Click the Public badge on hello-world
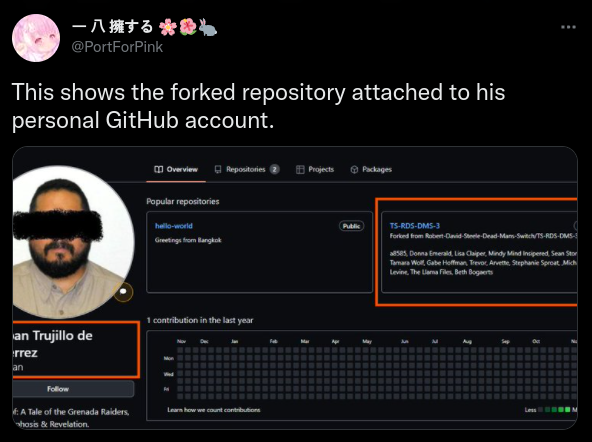Image resolution: width=592 pixels, height=442 pixels. click(x=351, y=226)
